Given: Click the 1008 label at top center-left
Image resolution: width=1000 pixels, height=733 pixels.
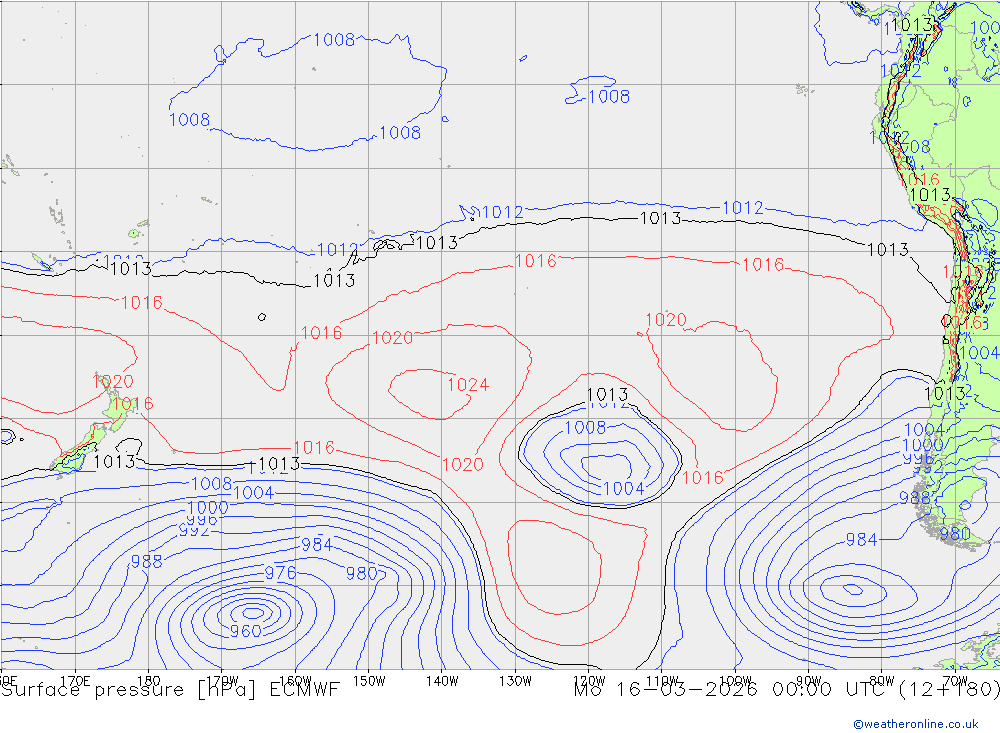Looking at the screenshot, I should click(334, 40).
